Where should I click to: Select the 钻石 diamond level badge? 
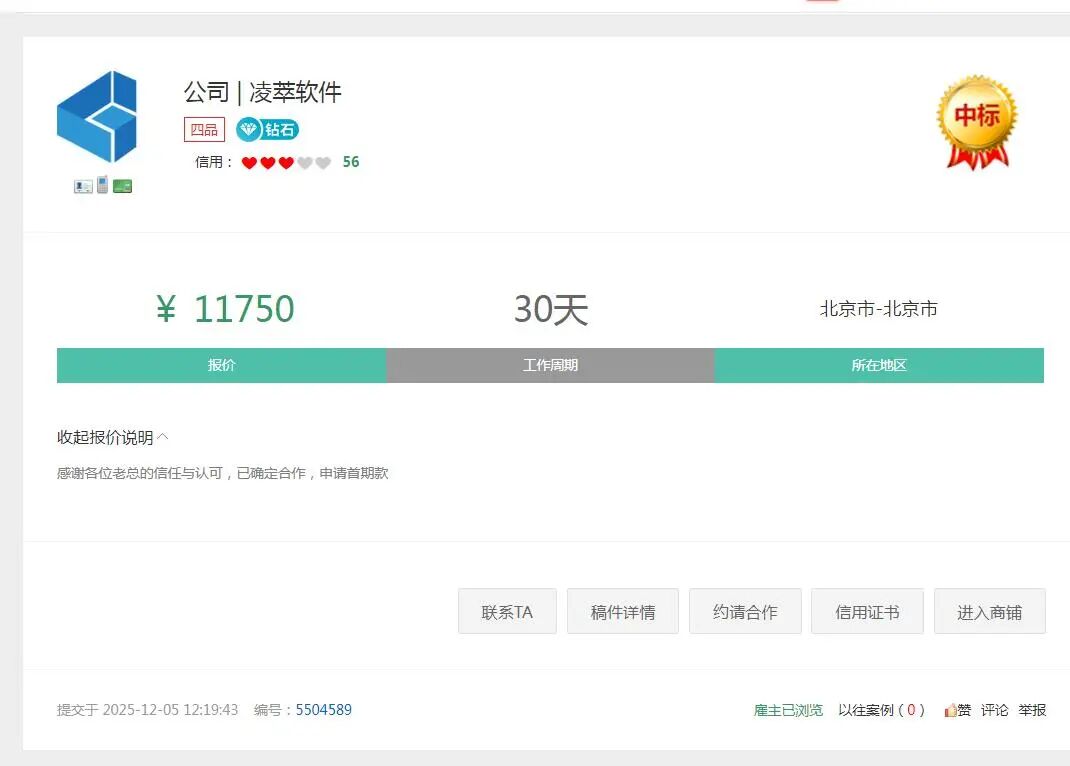(267, 129)
